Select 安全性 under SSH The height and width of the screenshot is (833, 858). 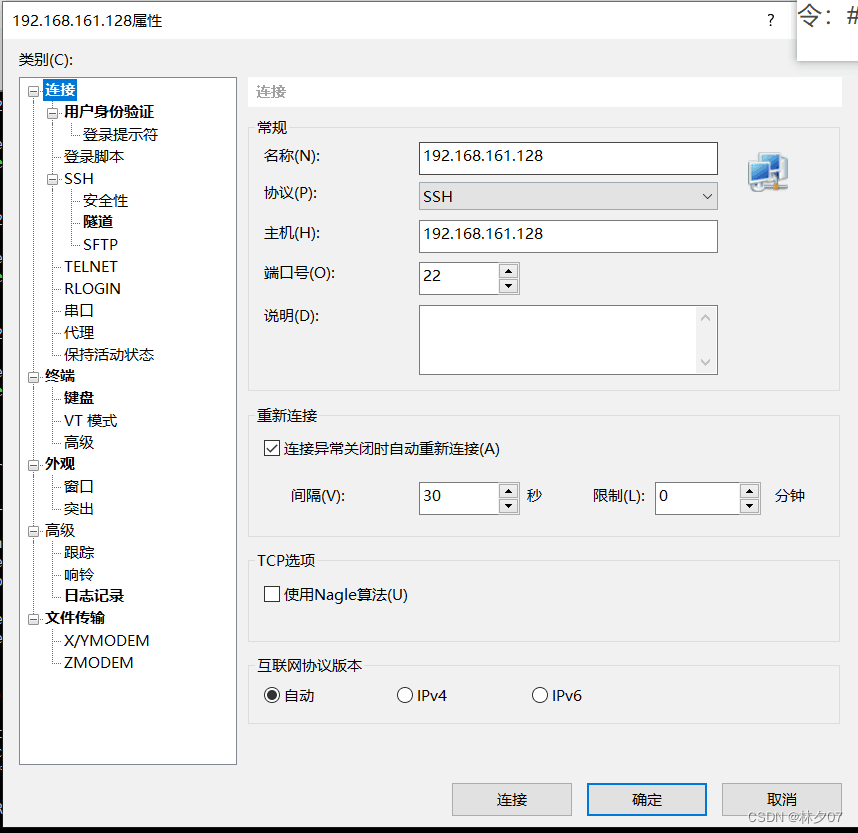[x=105, y=200]
